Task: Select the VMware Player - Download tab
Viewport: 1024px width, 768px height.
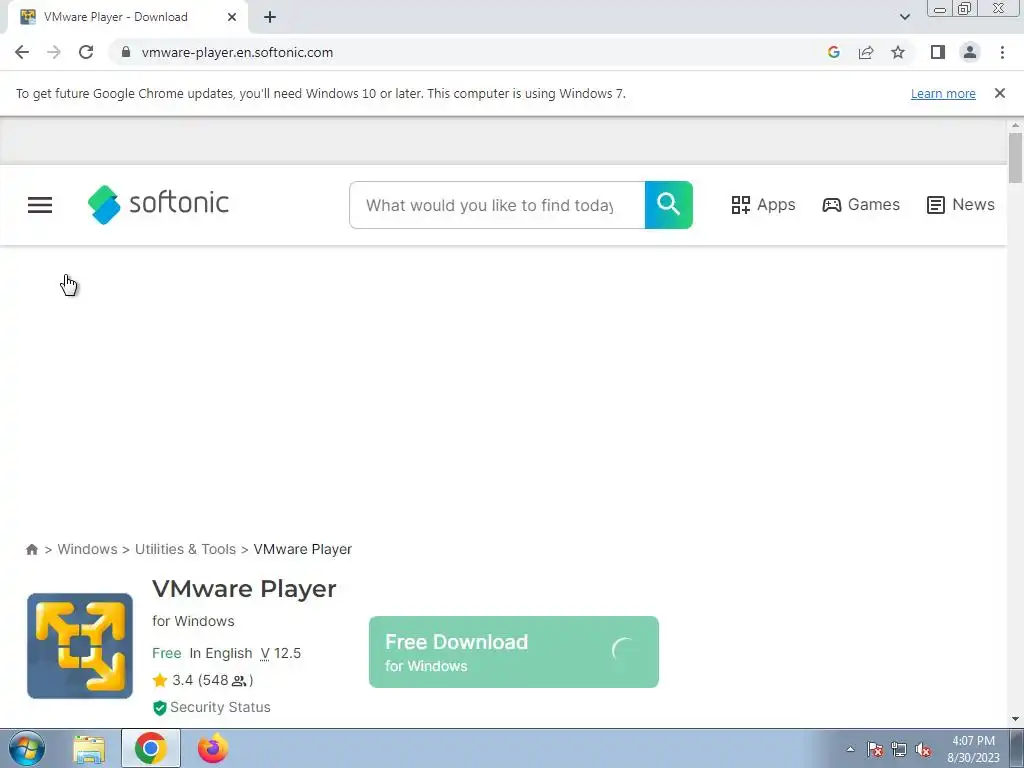Action: [x=128, y=17]
